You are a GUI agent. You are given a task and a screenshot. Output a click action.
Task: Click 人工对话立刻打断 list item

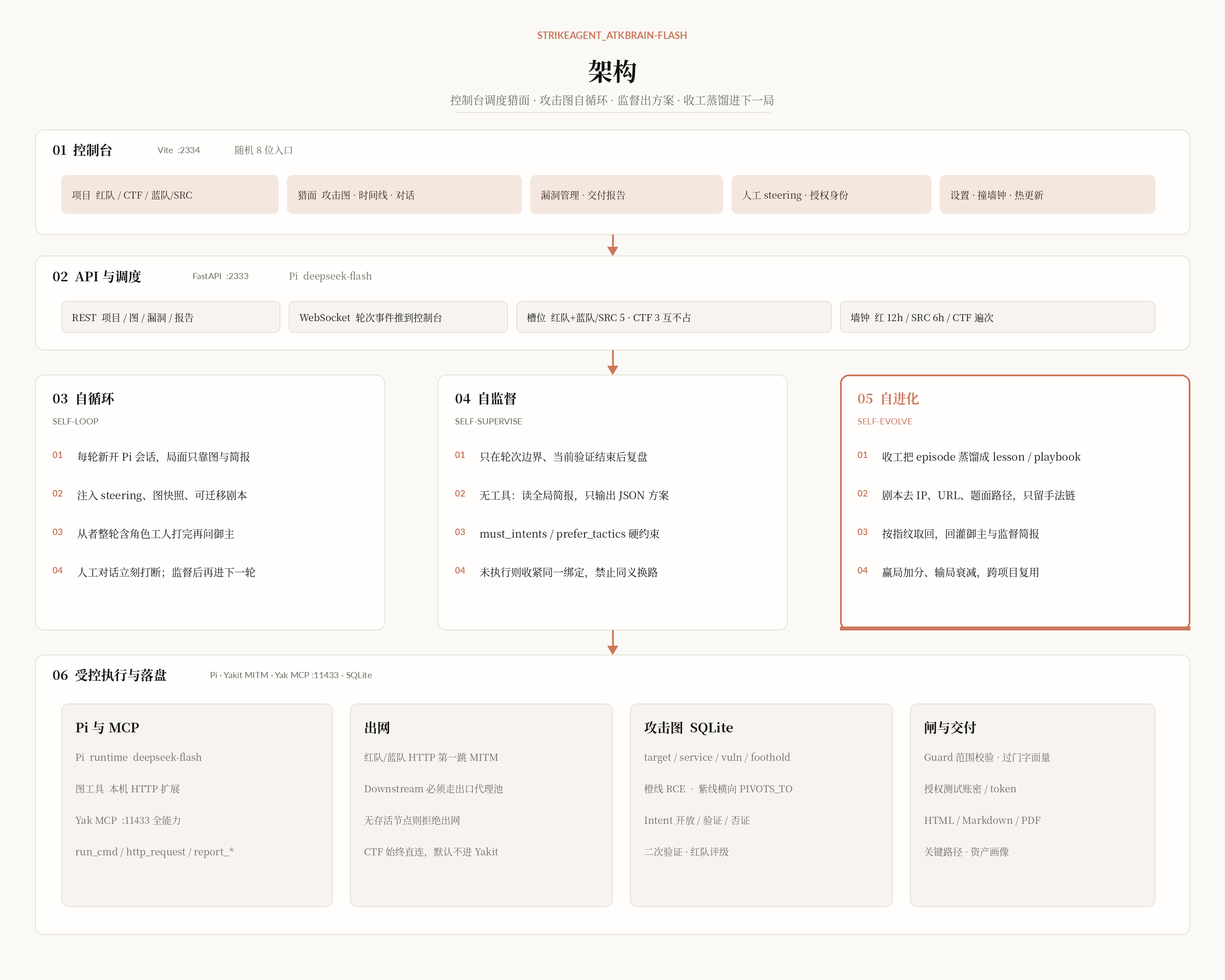tap(167, 572)
